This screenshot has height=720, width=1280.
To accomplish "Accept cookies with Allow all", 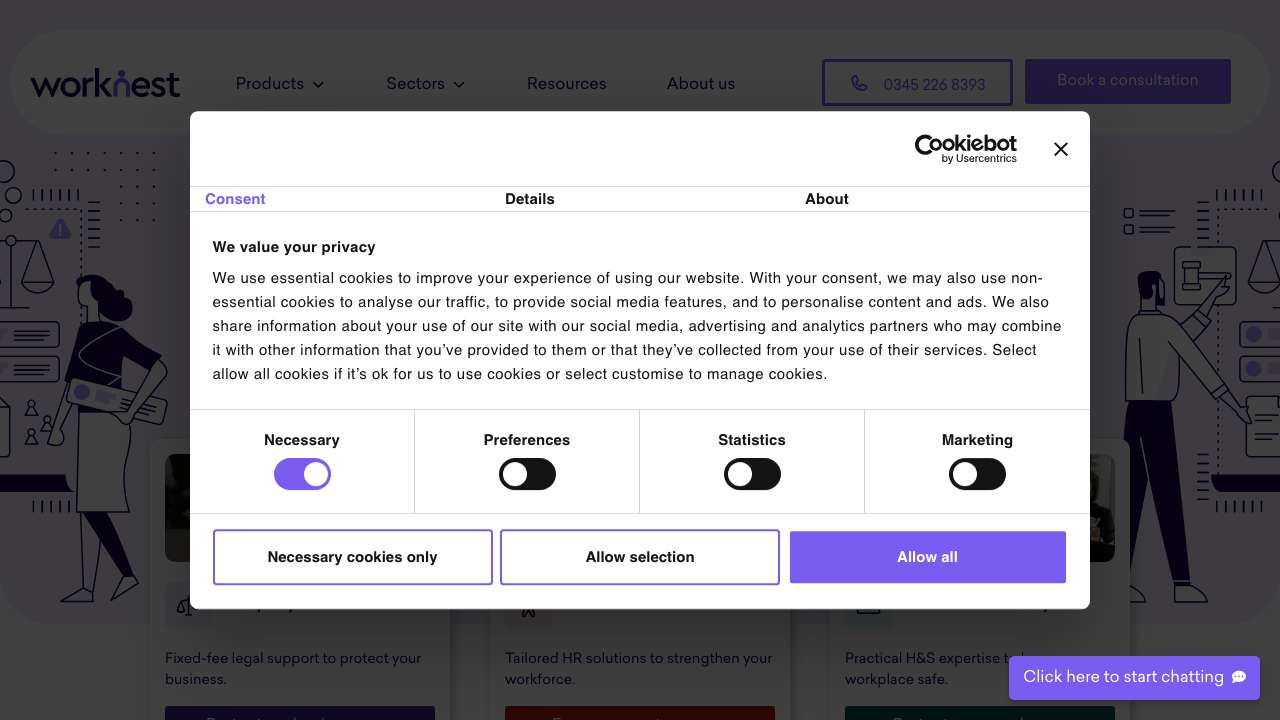I will tap(927, 557).
